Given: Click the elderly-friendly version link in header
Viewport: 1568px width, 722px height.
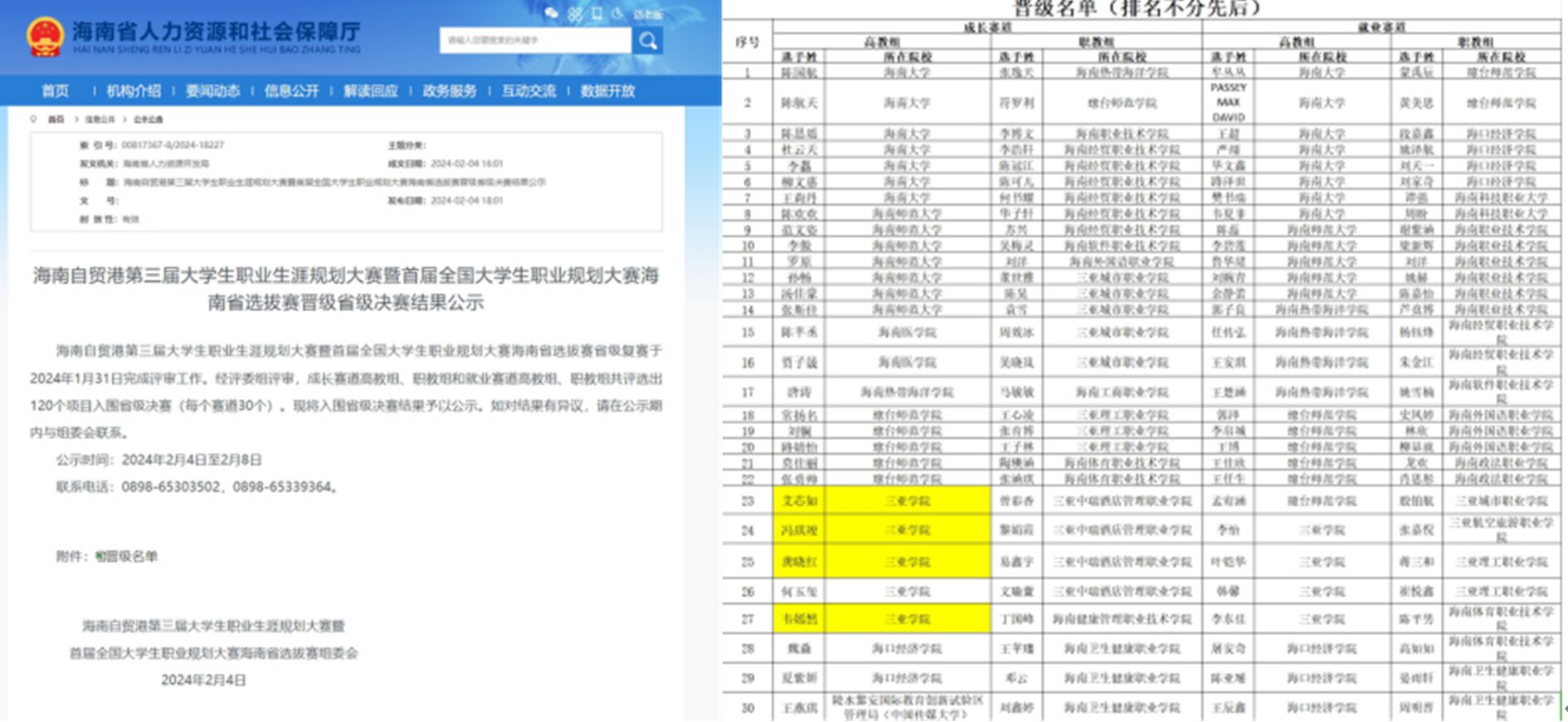Looking at the screenshot, I should tap(648, 14).
